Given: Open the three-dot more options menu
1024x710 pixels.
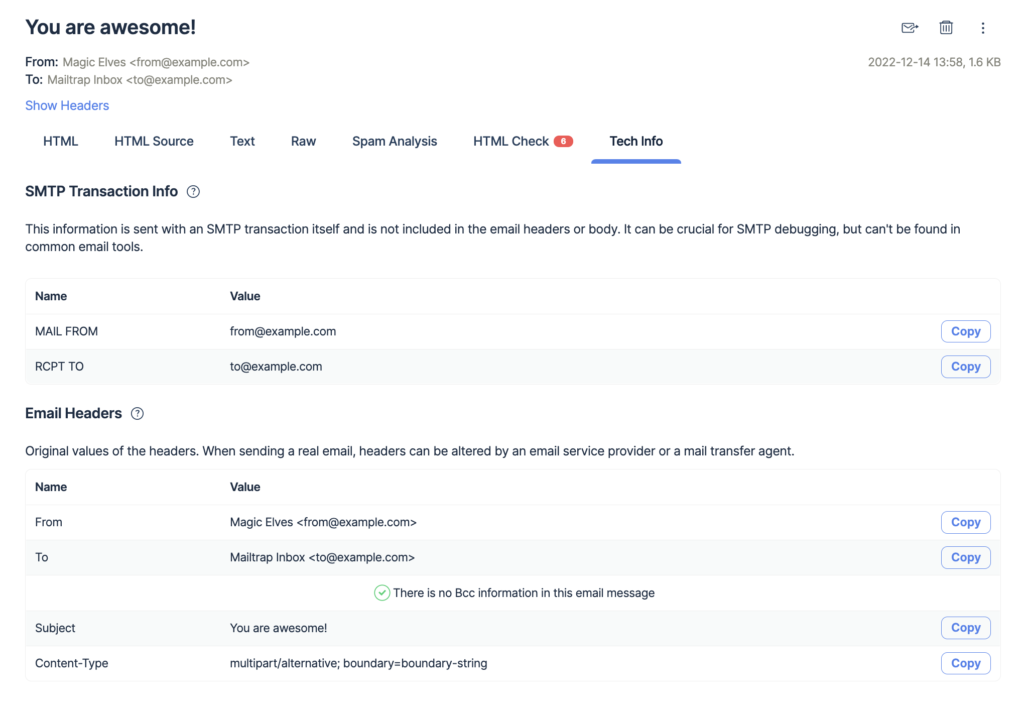Looking at the screenshot, I should coord(983,27).
